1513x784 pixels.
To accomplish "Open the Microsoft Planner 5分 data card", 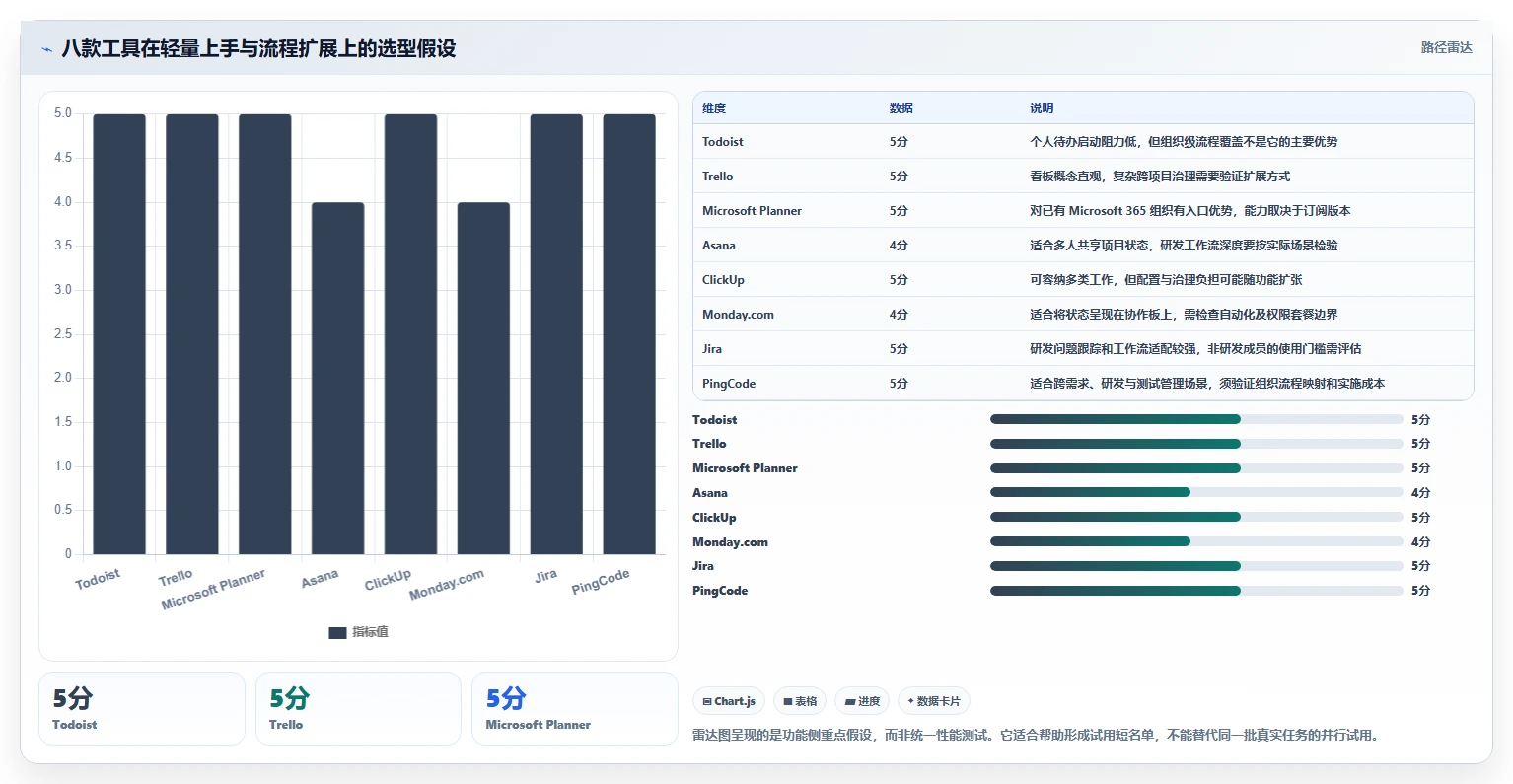I will click(575, 708).
